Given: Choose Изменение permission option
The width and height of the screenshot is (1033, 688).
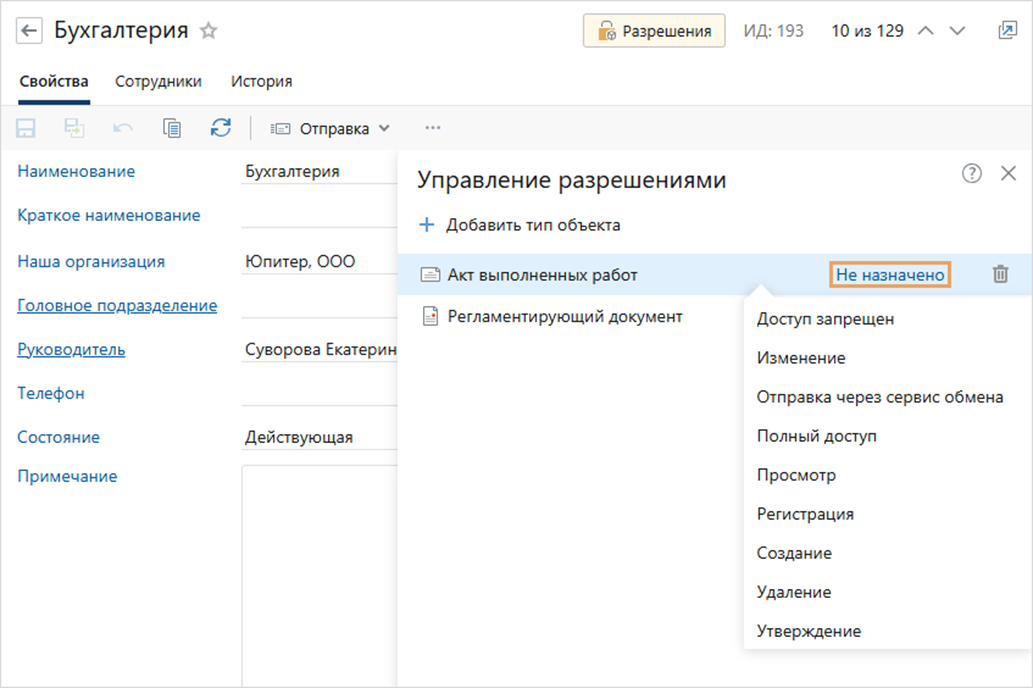Looking at the screenshot, I should (800, 358).
